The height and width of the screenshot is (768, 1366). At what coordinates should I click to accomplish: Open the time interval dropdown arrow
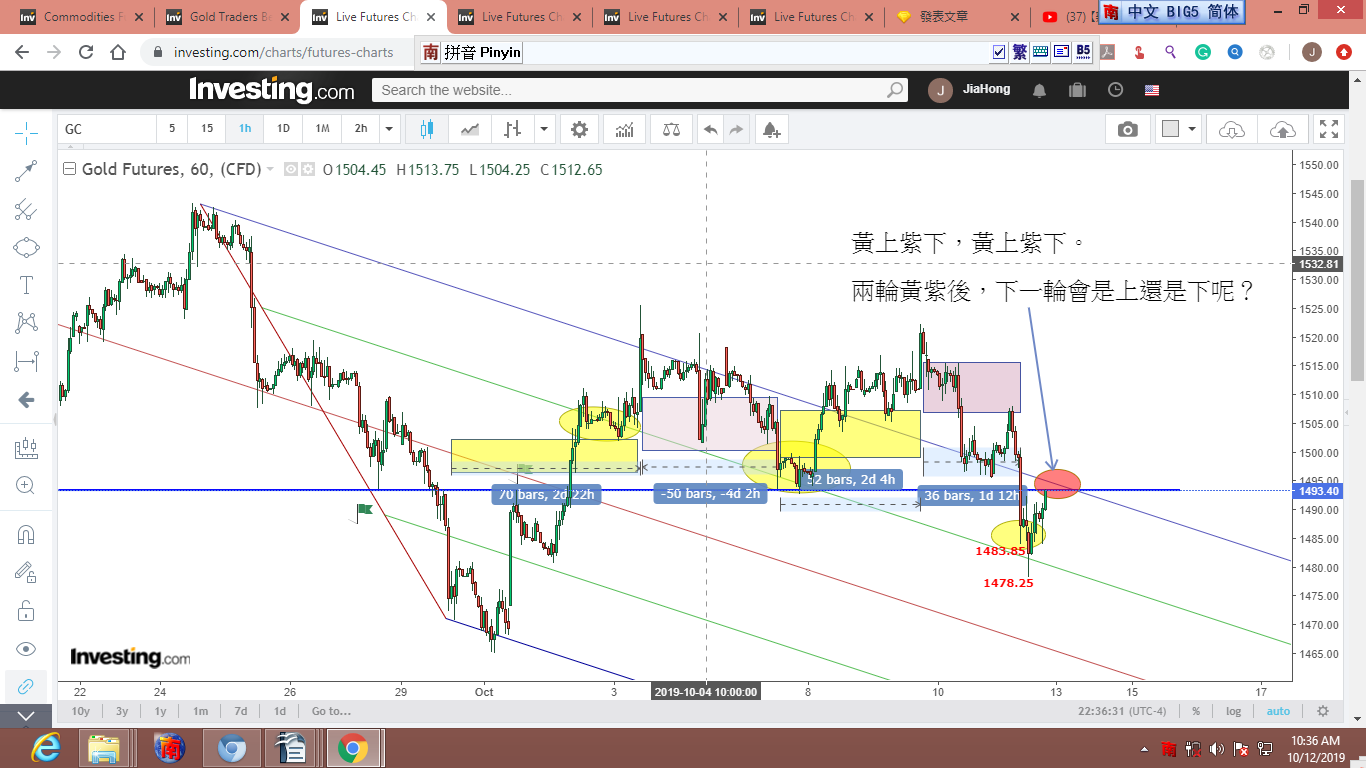(390, 129)
